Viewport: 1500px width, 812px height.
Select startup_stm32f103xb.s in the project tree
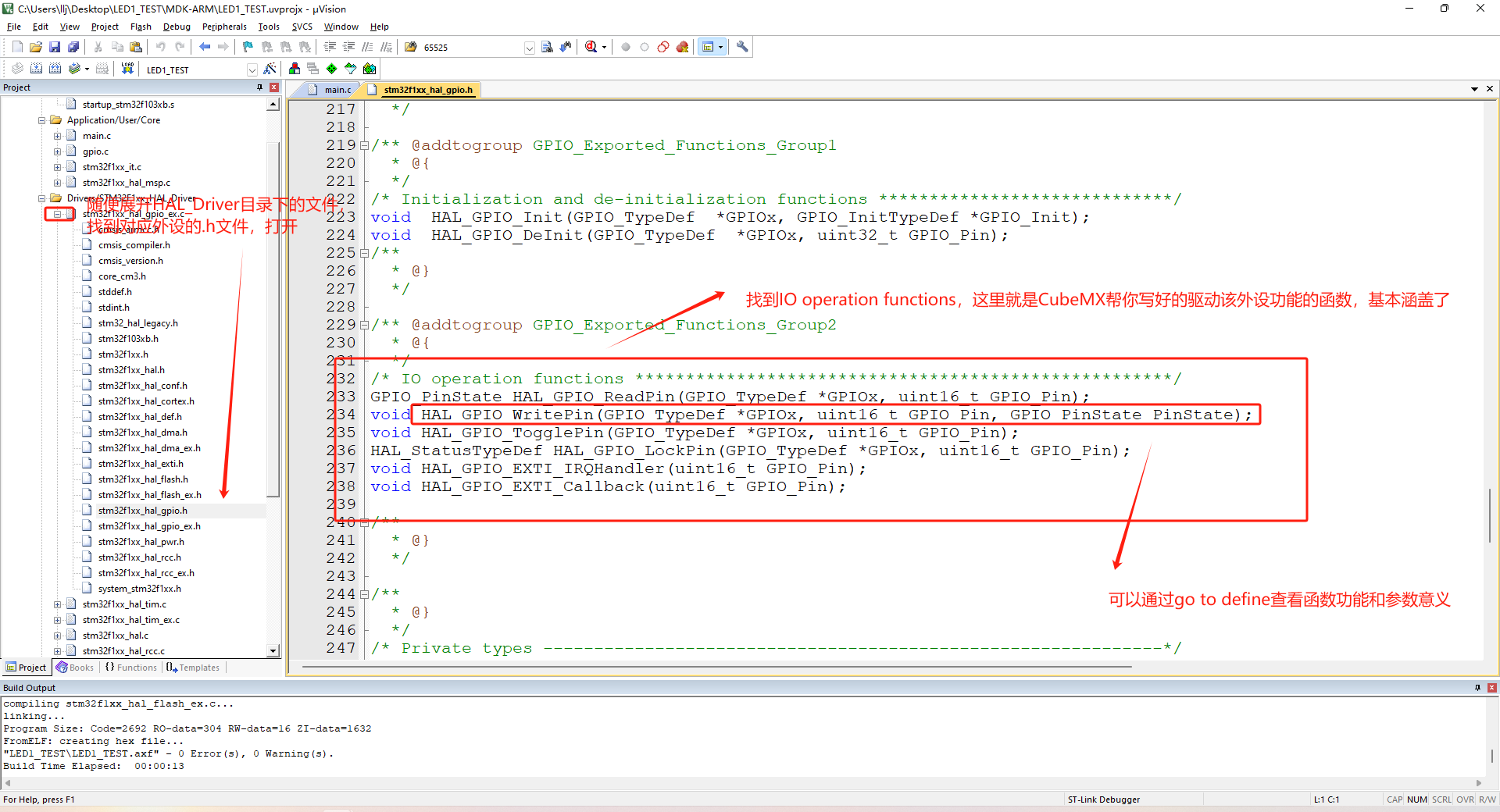(x=128, y=105)
